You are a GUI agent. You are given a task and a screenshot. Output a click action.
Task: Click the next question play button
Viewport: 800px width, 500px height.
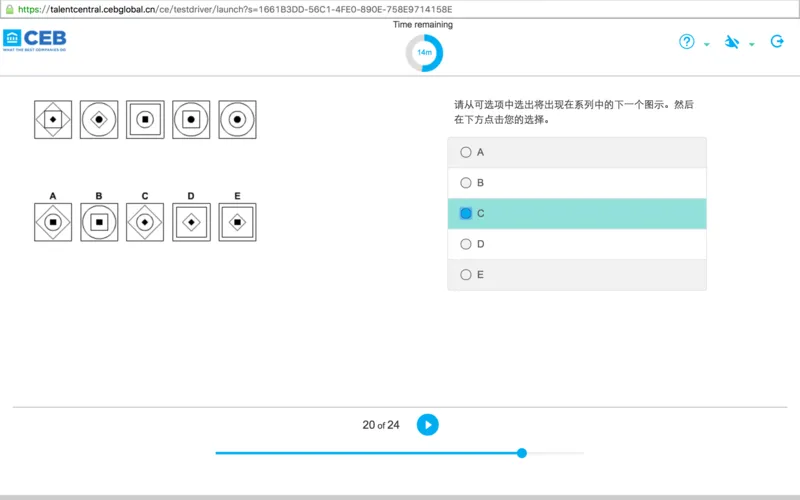[428, 424]
